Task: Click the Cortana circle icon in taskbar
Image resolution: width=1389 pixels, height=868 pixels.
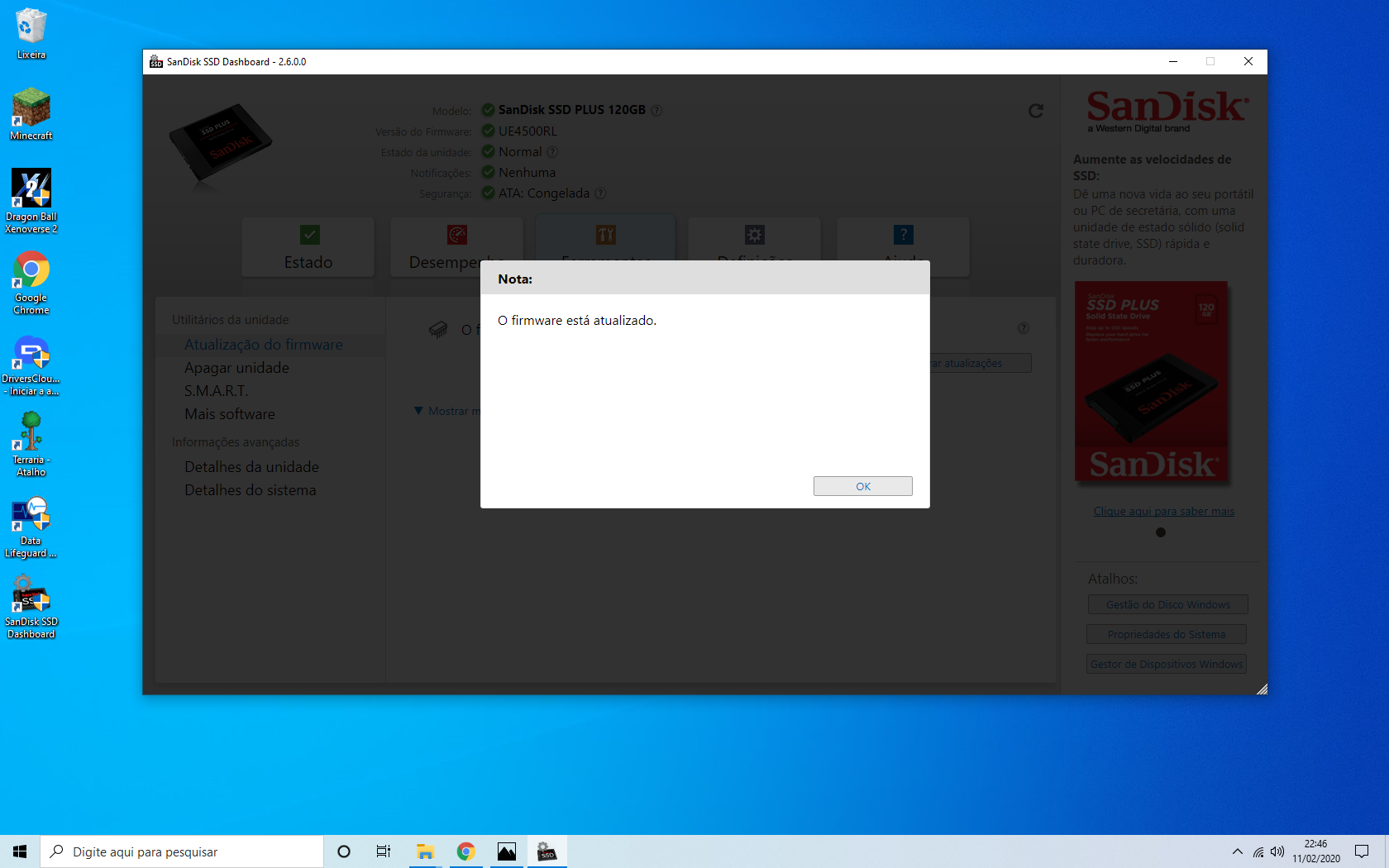Action: point(344,851)
